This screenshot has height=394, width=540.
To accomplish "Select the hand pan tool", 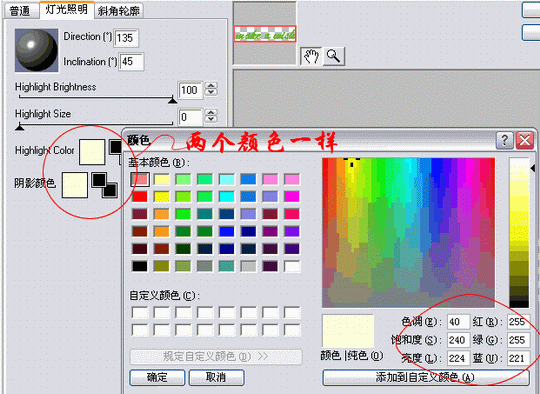I will (311, 56).
